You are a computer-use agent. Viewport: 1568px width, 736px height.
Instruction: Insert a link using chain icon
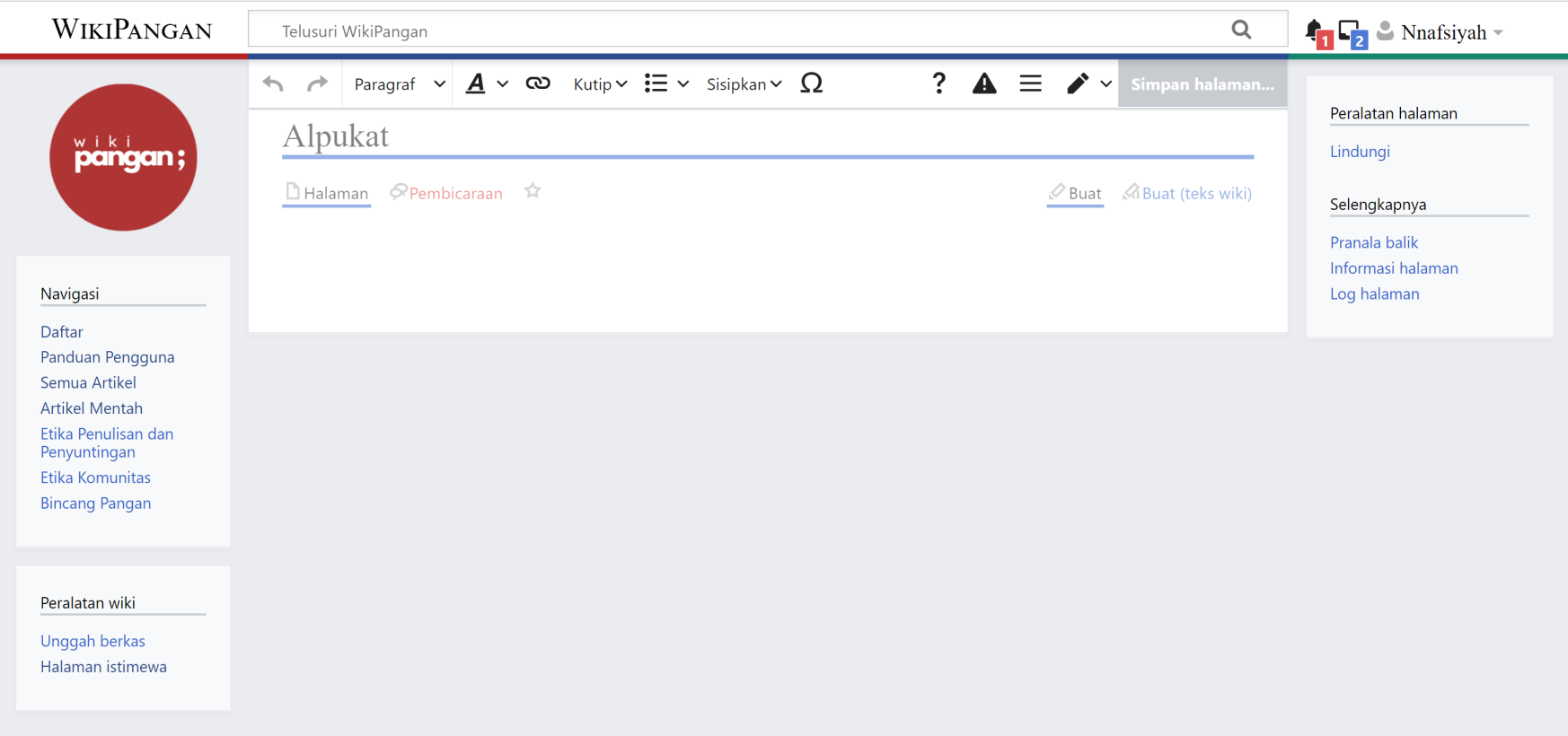tap(538, 83)
